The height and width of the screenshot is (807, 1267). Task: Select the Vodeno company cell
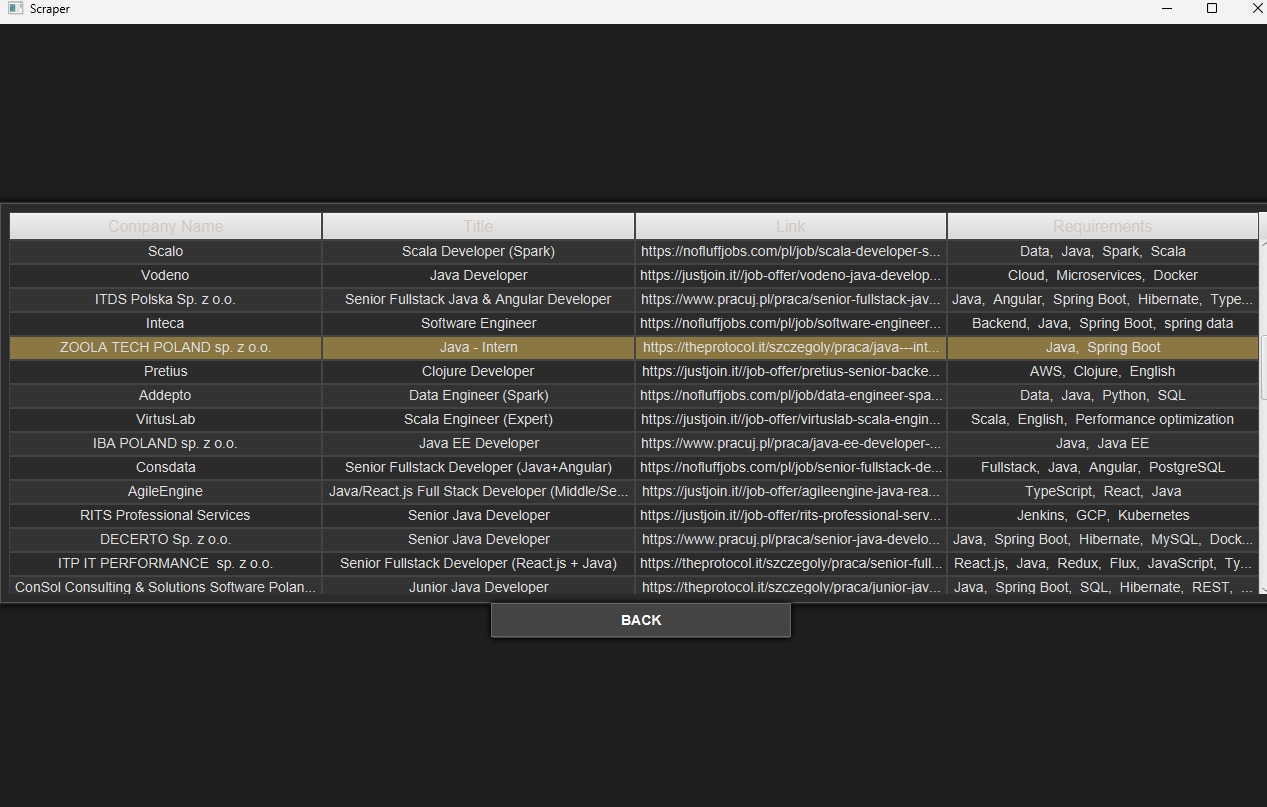pos(166,275)
